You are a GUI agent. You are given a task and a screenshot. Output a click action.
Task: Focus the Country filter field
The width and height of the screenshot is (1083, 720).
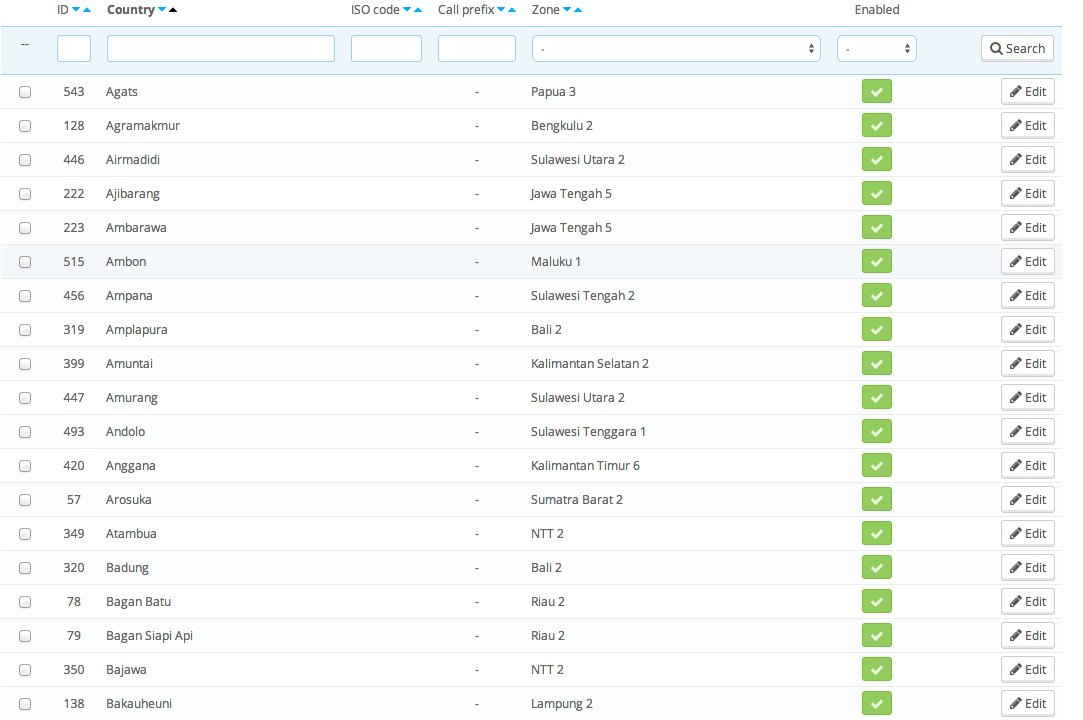[221, 48]
